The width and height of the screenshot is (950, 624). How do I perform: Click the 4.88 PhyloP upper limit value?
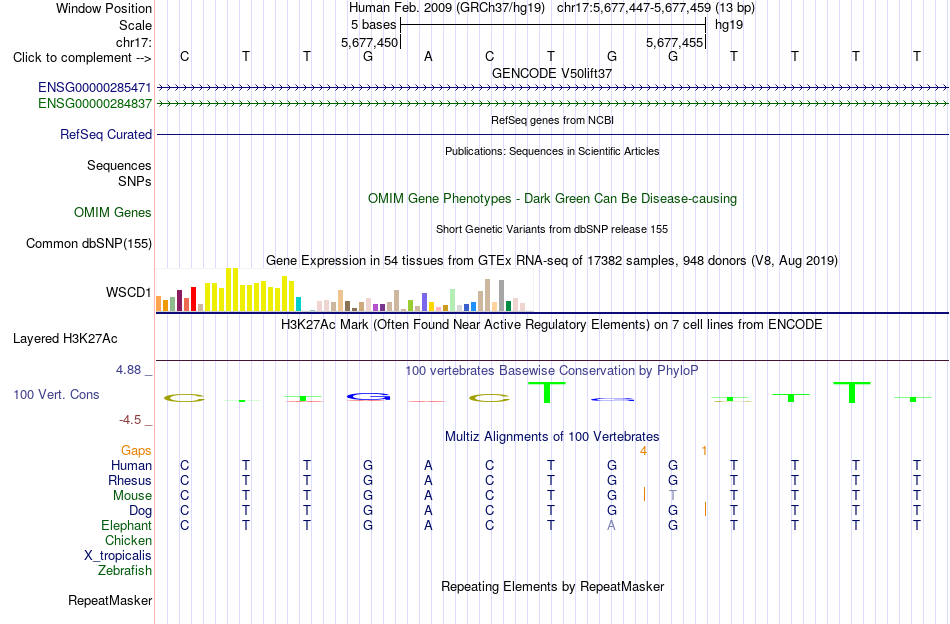(x=128, y=370)
